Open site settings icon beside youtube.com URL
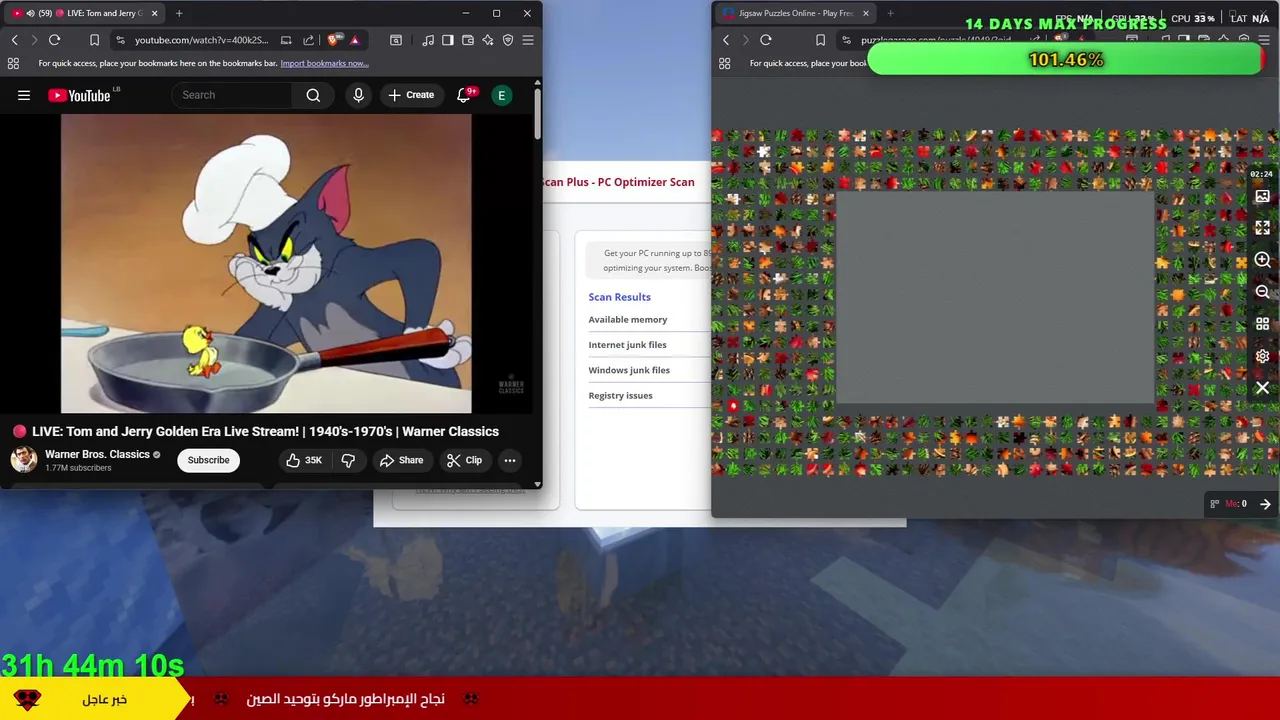This screenshot has height=720, width=1280. click(120, 40)
